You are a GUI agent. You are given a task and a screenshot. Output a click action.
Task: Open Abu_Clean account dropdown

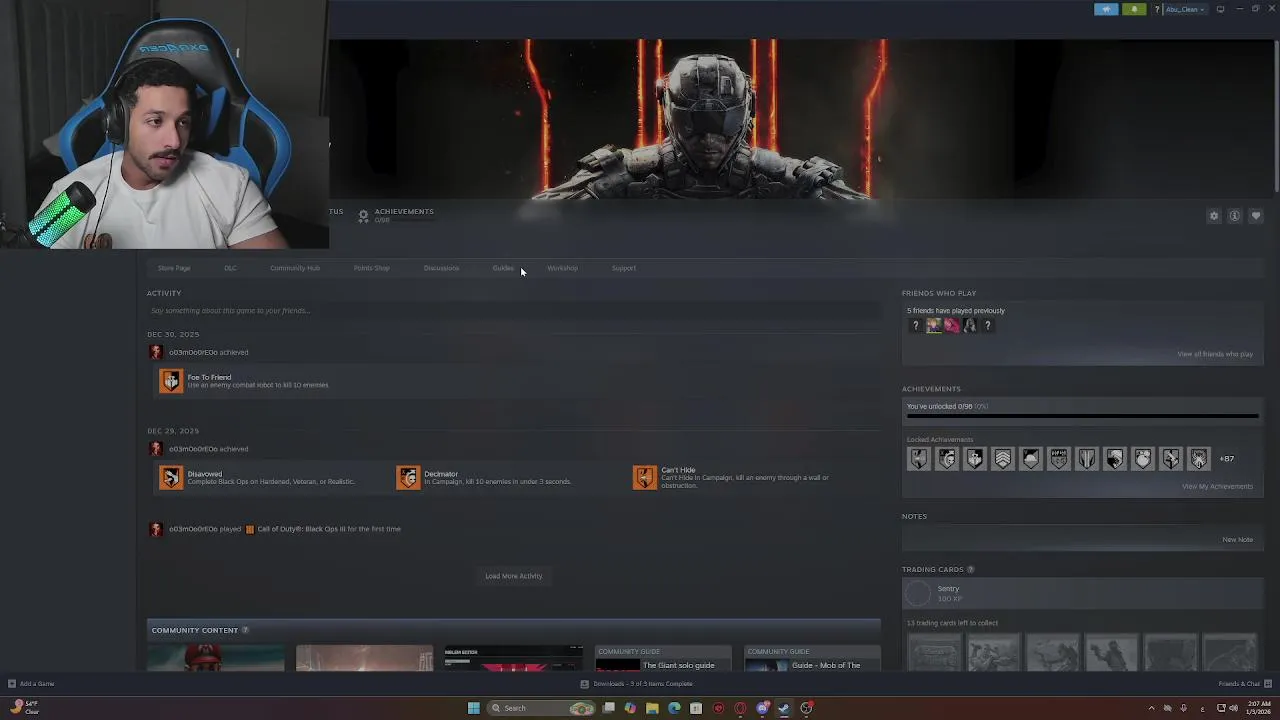1185,9
